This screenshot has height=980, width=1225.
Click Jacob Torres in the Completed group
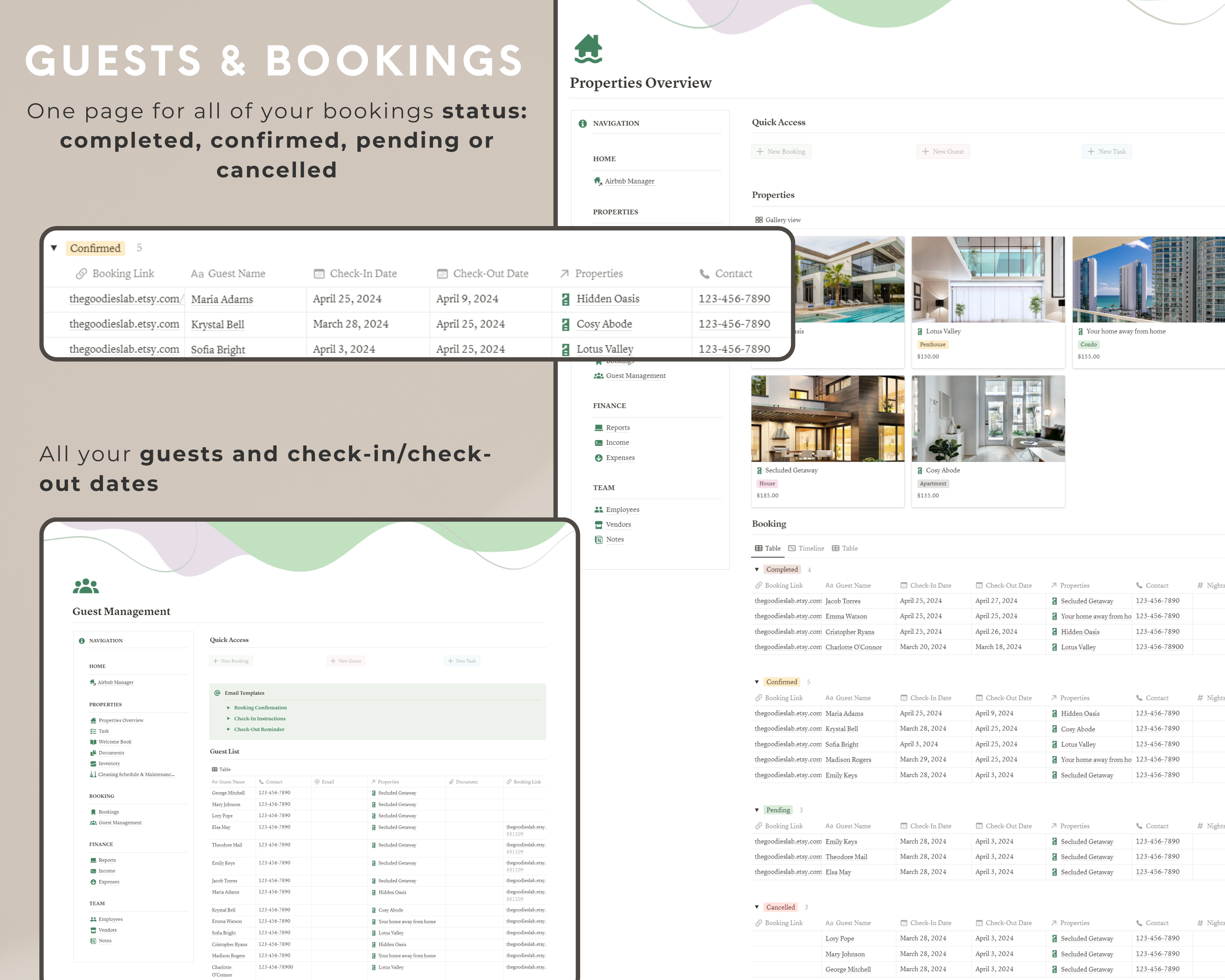pos(842,601)
